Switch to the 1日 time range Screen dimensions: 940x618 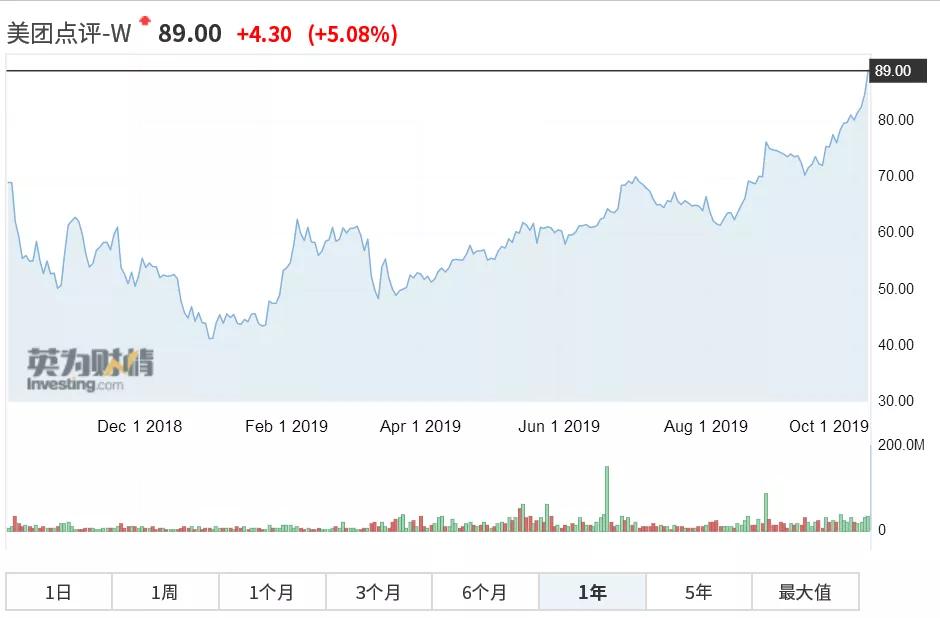58,592
